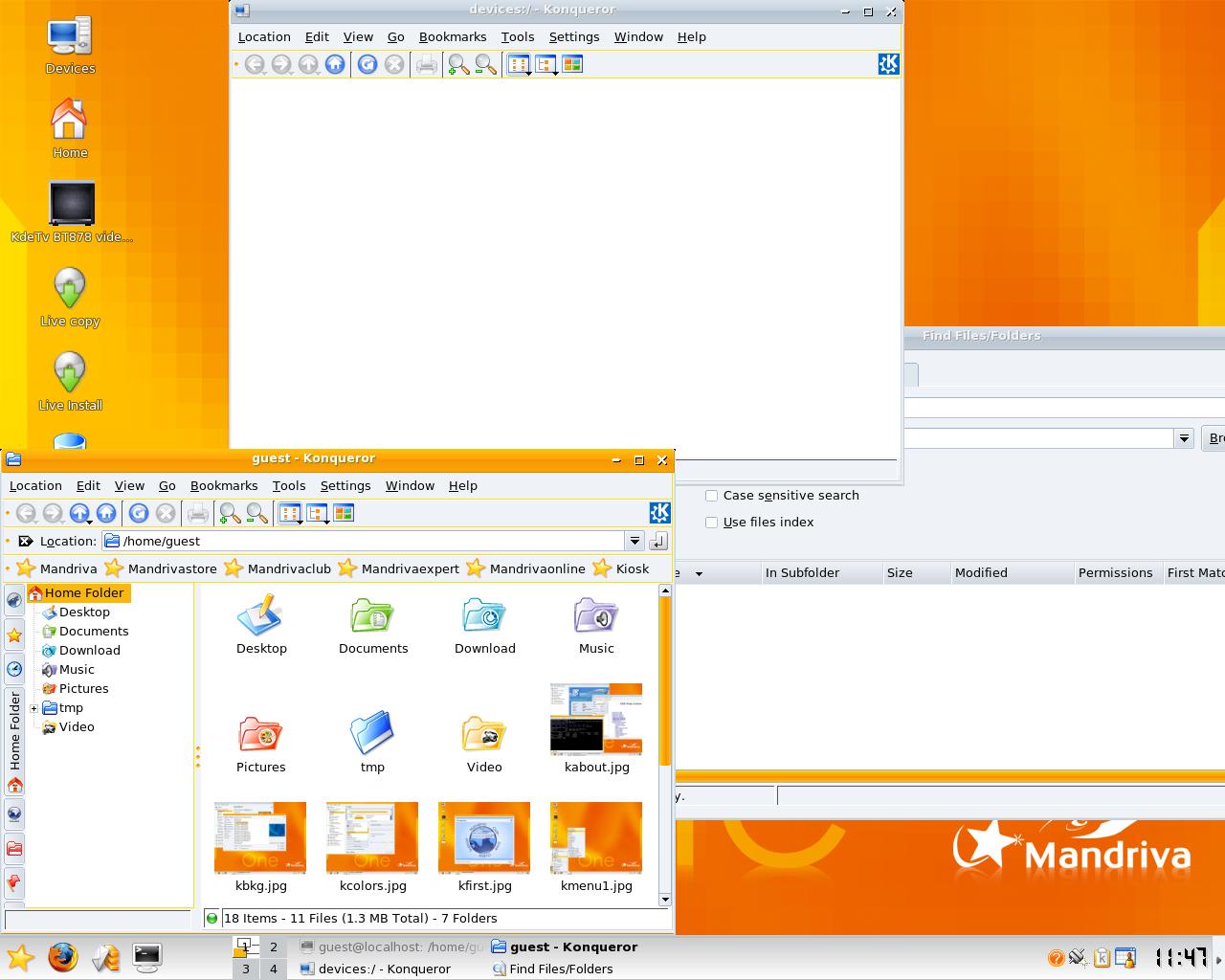1225x980 pixels.
Task: Open the Bookmarks sidebar tab star icon
Action: coord(14,635)
